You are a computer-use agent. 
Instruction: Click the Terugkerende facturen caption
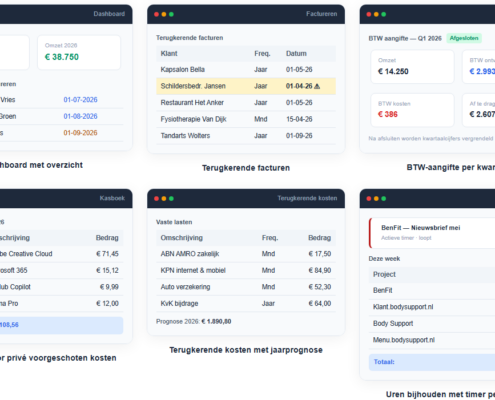click(x=246, y=168)
